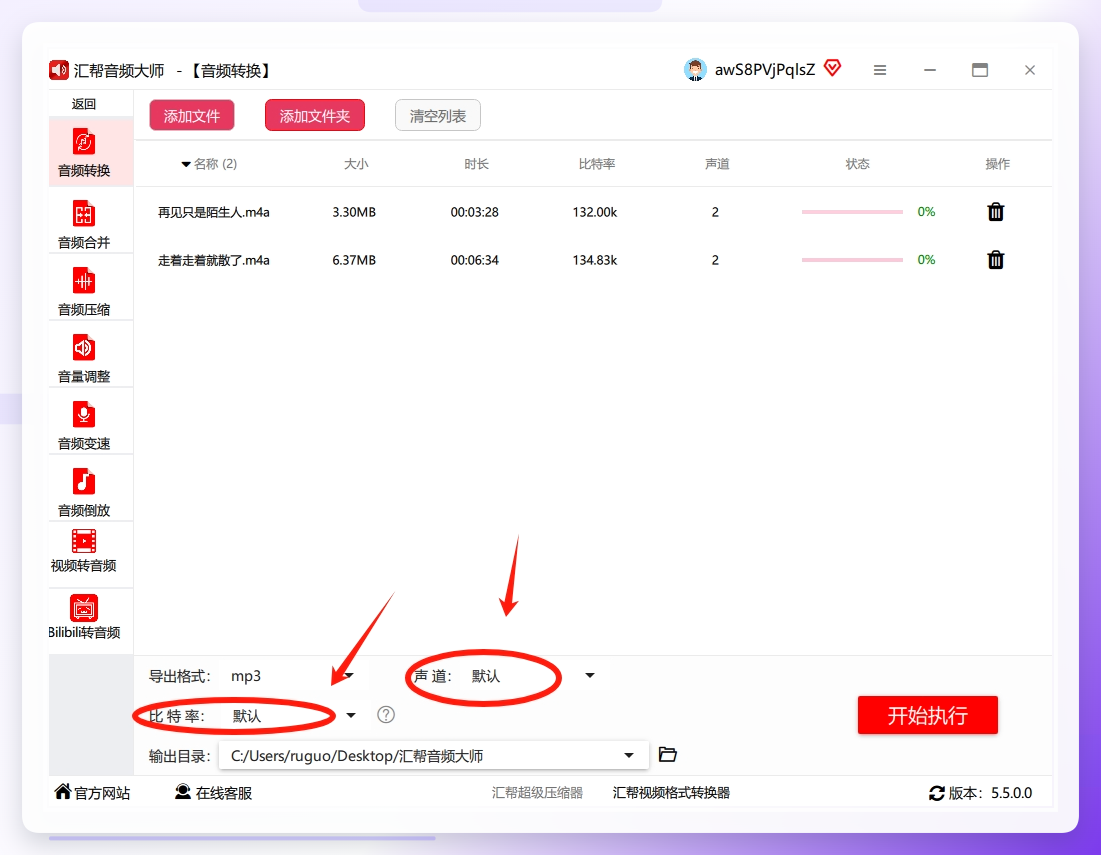The height and width of the screenshot is (855, 1101).
Task: Click the username awS8PVjPqlsZ
Action: (x=765, y=69)
